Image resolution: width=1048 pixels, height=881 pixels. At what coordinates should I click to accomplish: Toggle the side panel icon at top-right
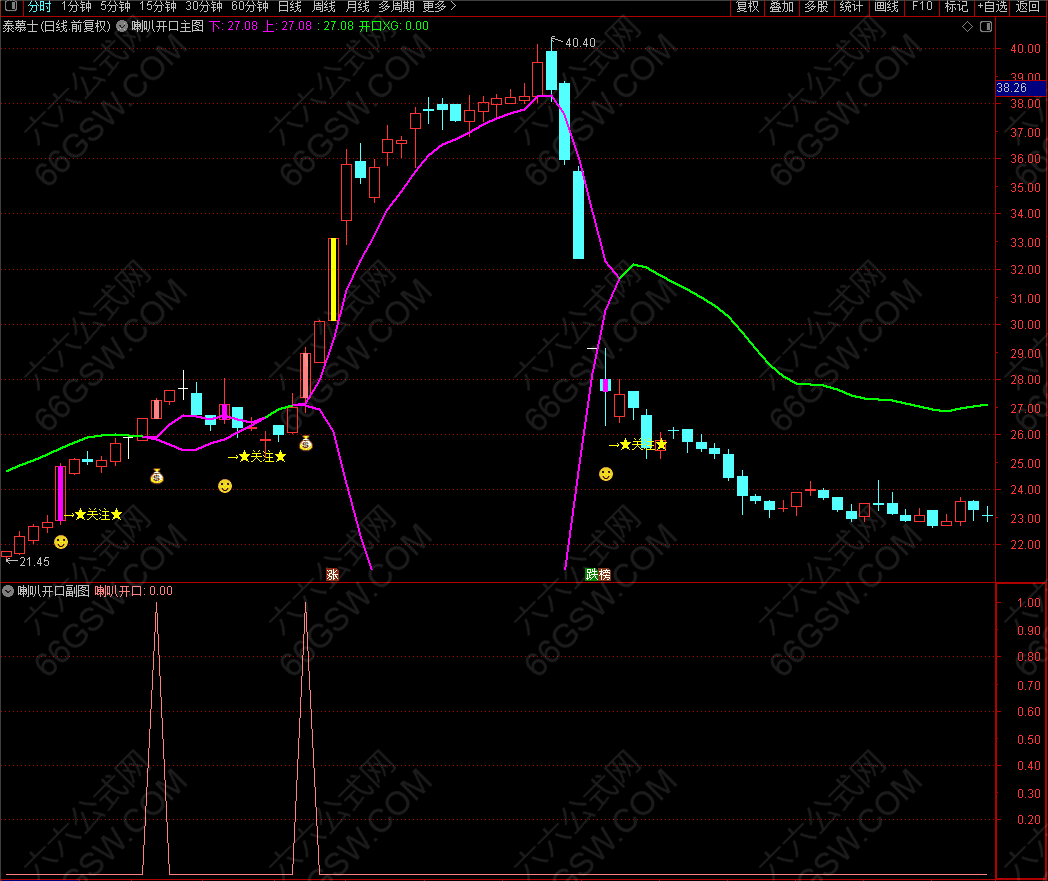click(x=986, y=27)
